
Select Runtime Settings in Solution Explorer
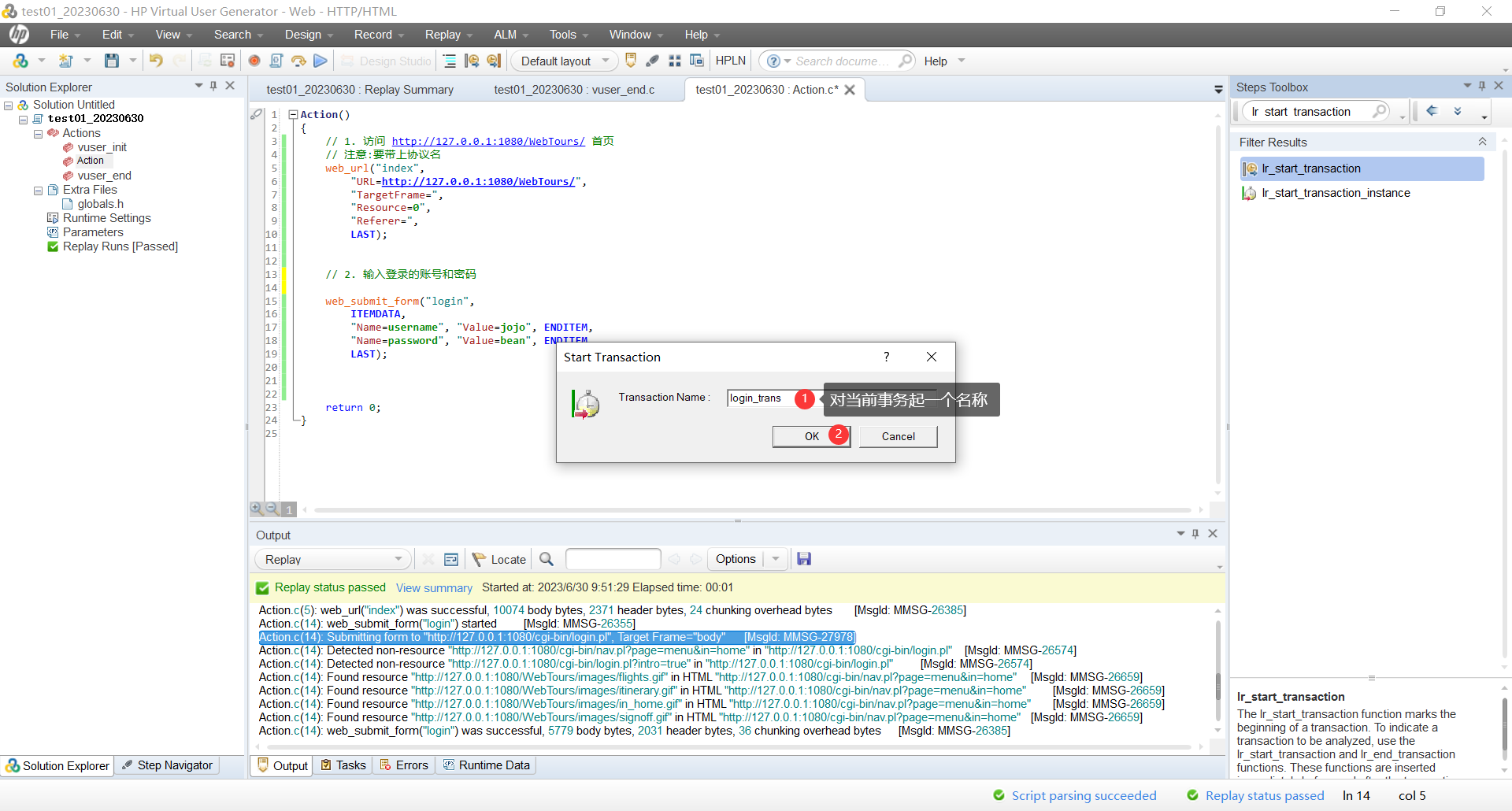(x=106, y=218)
